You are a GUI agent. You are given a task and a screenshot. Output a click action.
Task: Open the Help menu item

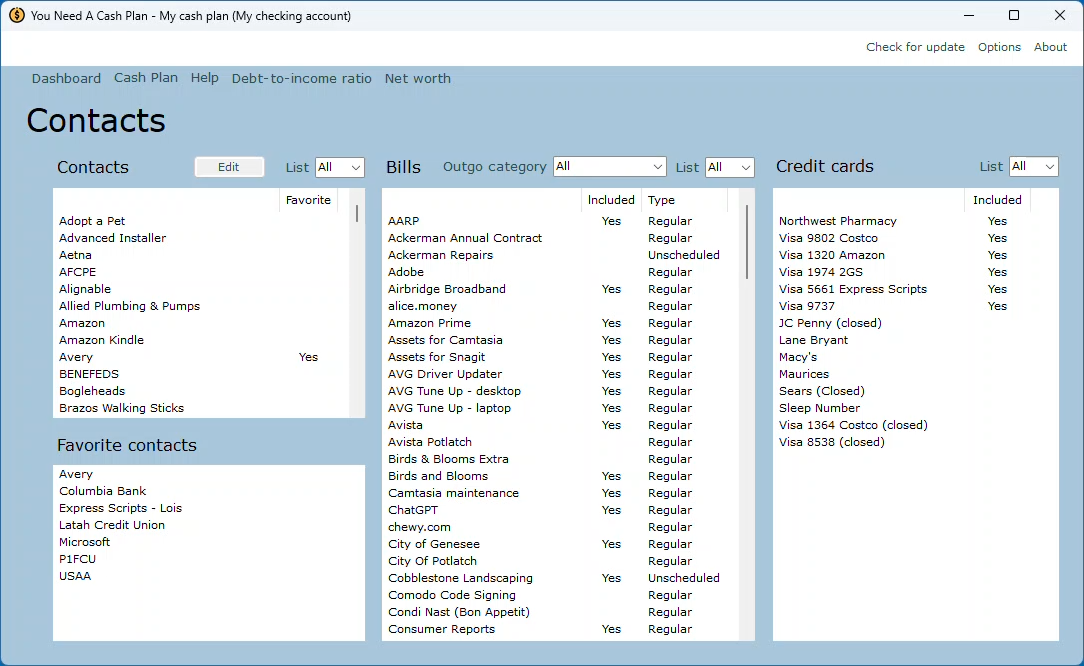[x=205, y=78]
